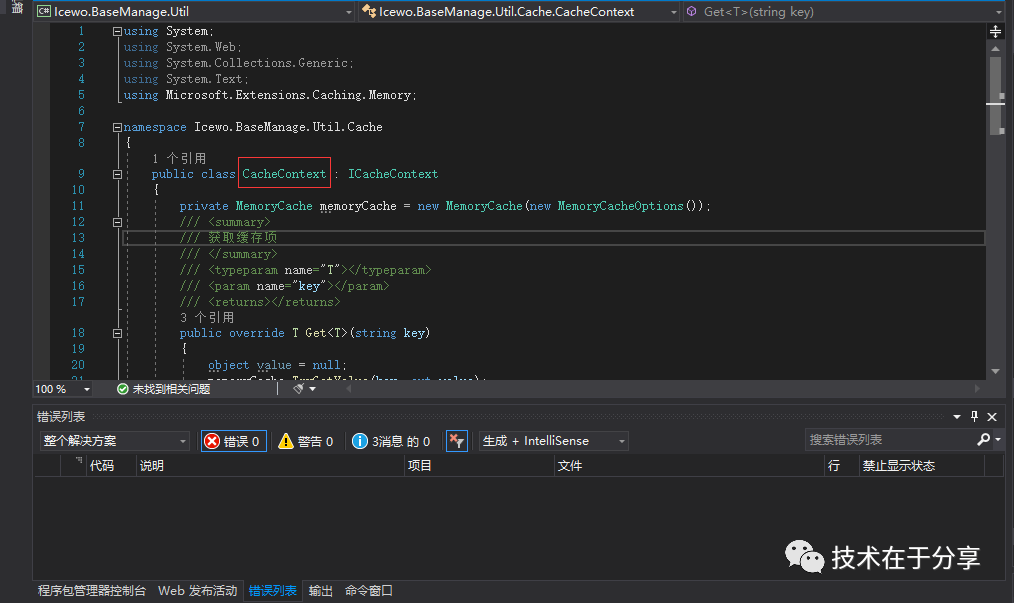Toggle the 消息 messages filter
Viewport: 1014px width, 603px height.
pyautogui.click(x=391, y=441)
